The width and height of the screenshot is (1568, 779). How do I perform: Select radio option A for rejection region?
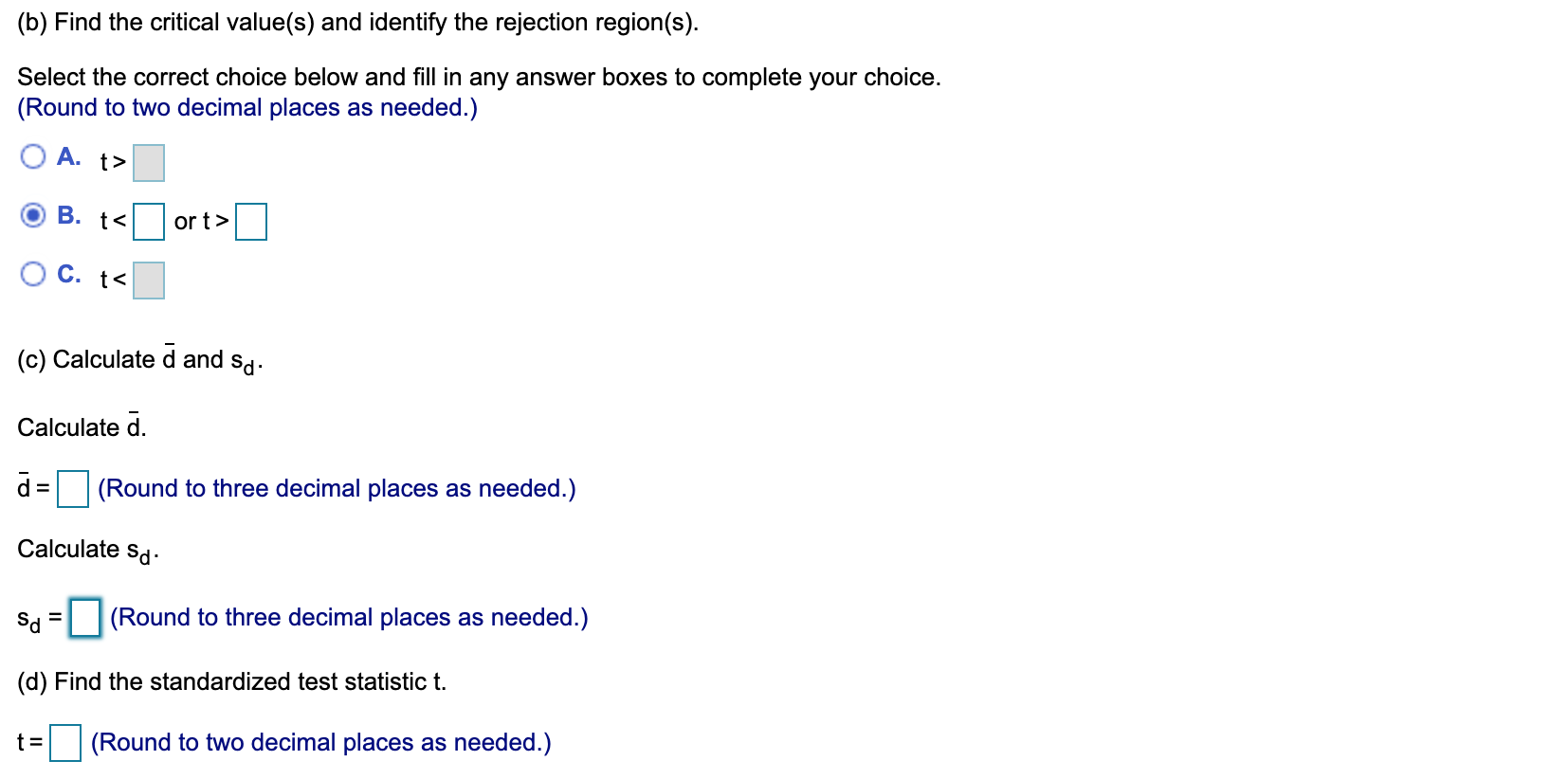(x=33, y=156)
